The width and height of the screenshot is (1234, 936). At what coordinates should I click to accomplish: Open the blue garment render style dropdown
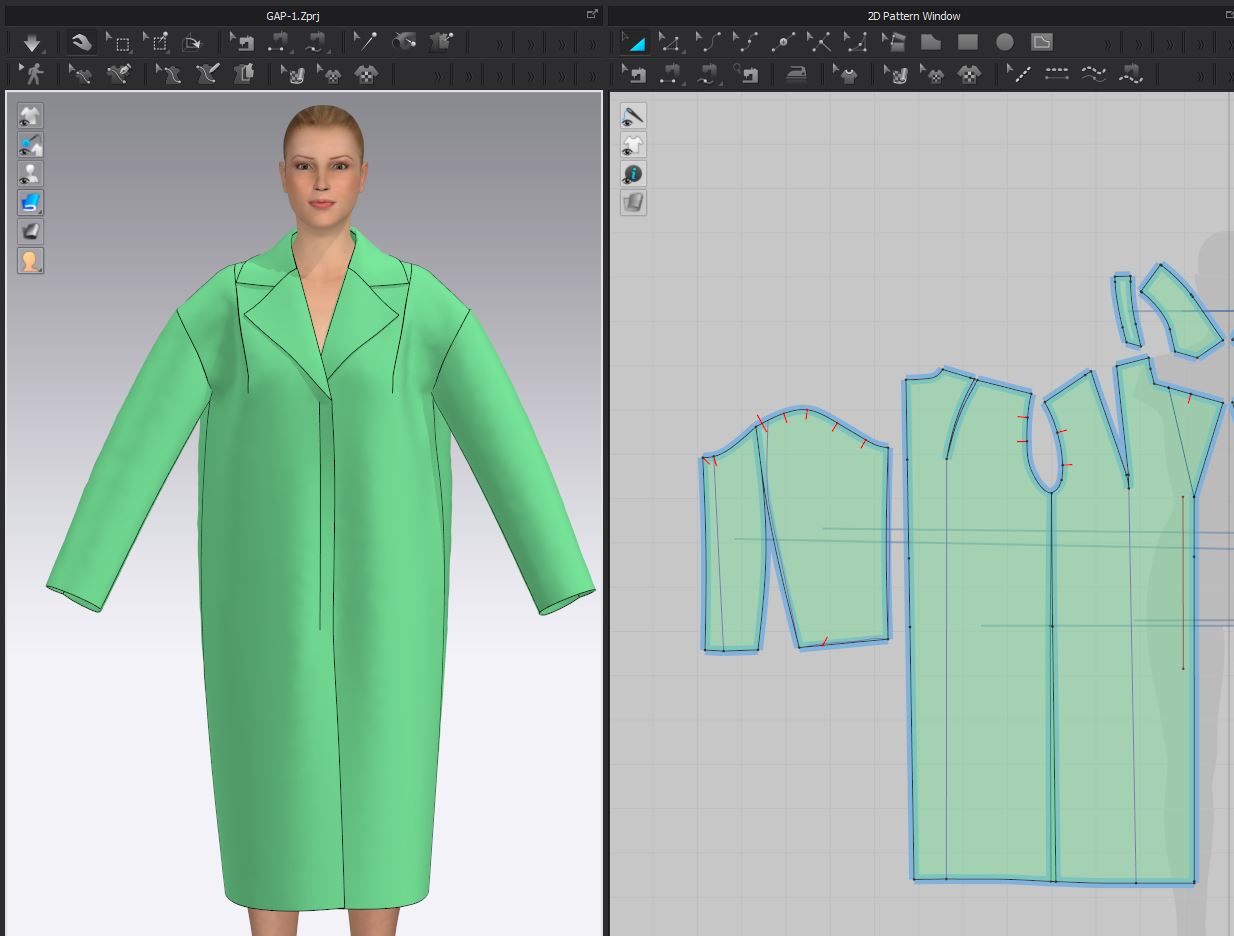tap(30, 203)
